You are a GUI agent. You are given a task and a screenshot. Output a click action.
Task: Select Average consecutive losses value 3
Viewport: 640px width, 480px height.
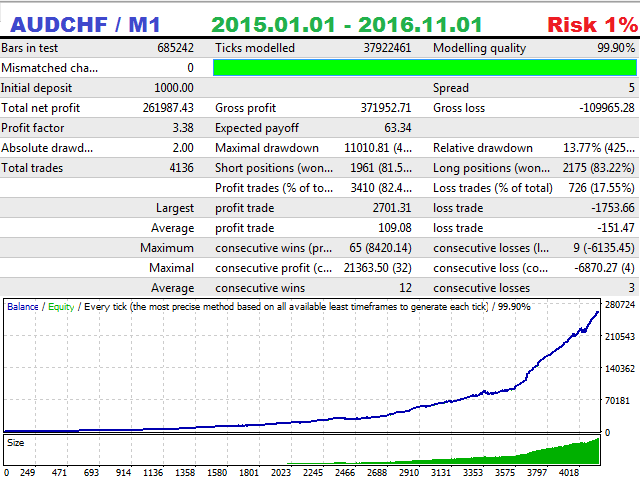(x=631, y=288)
